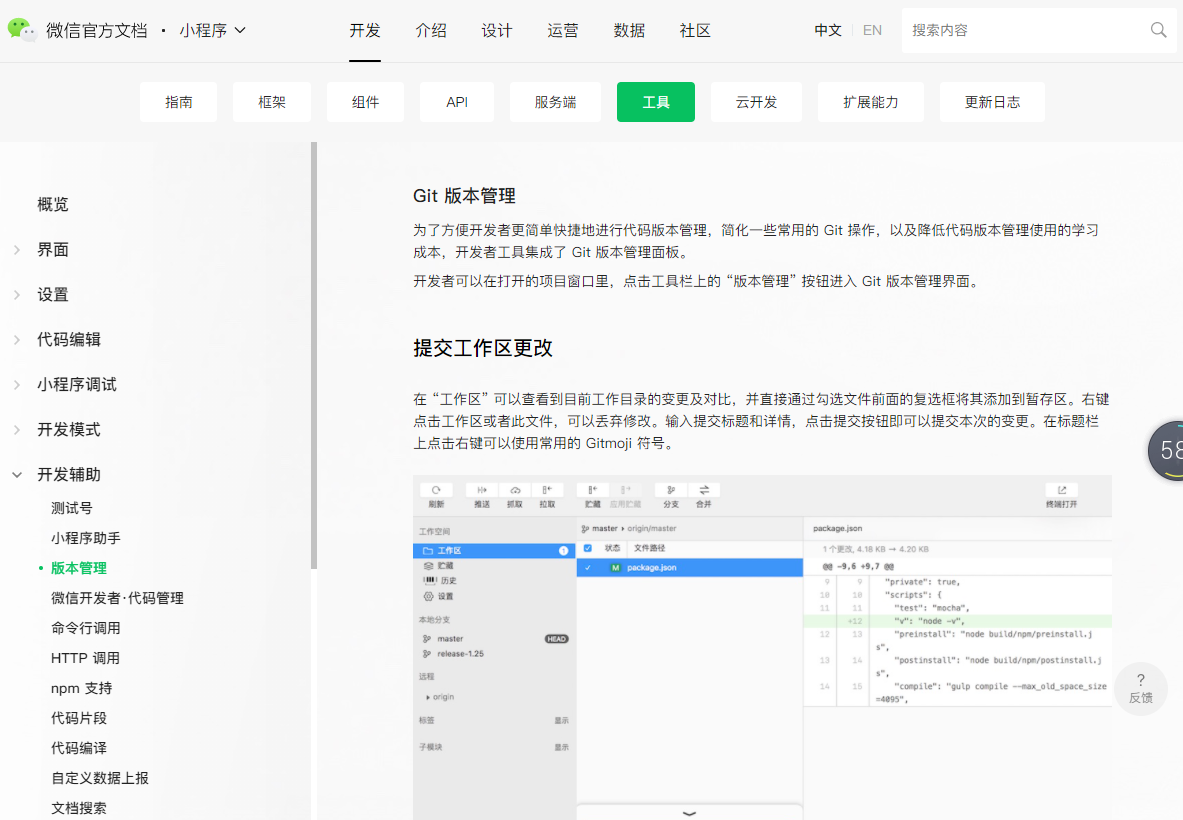This screenshot has height=820, width=1183.
Task: Click the search magnifier icon
Action: click(1158, 30)
